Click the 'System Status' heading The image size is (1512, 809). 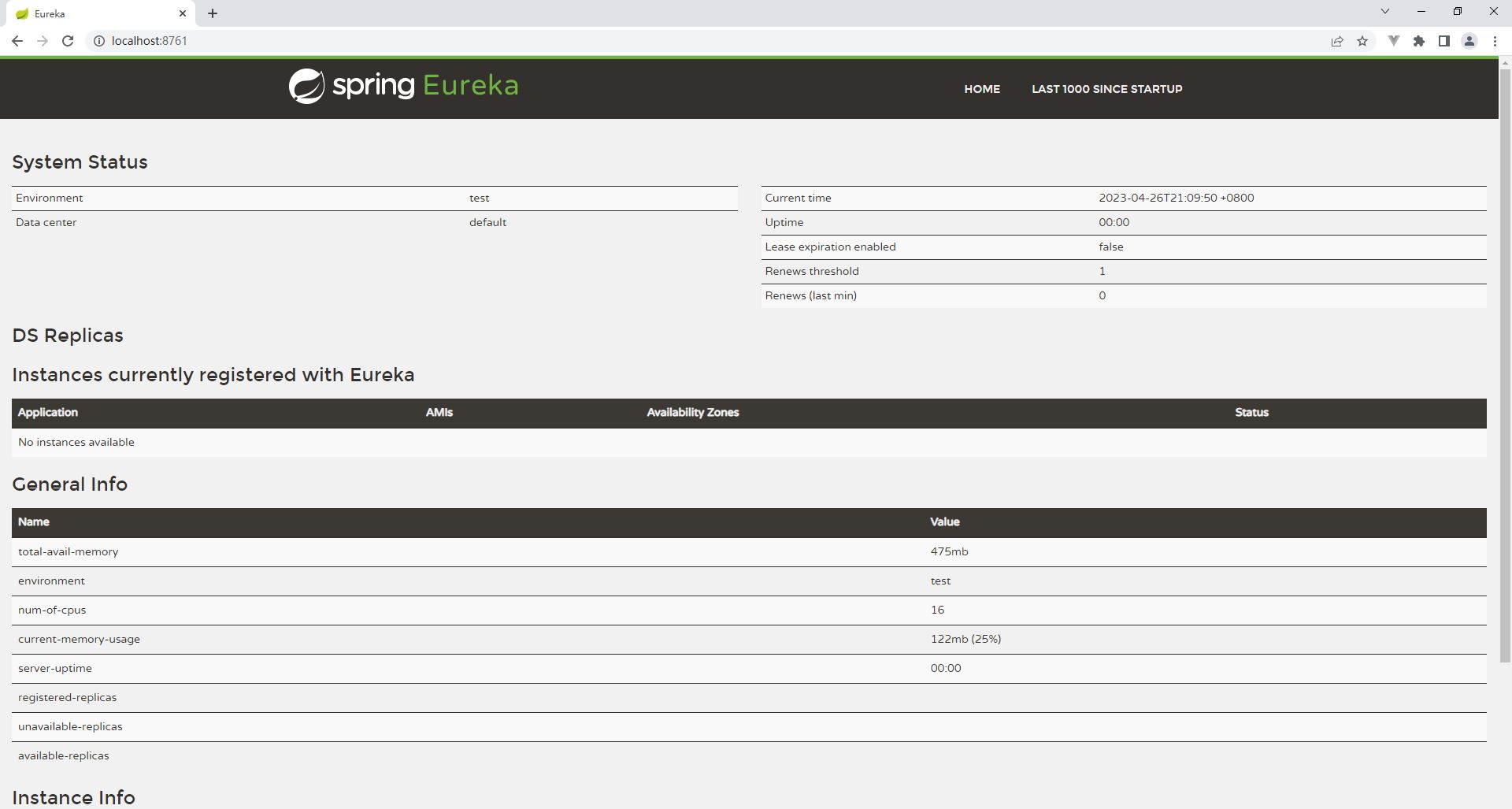pyautogui.click(x=80, y=162)
